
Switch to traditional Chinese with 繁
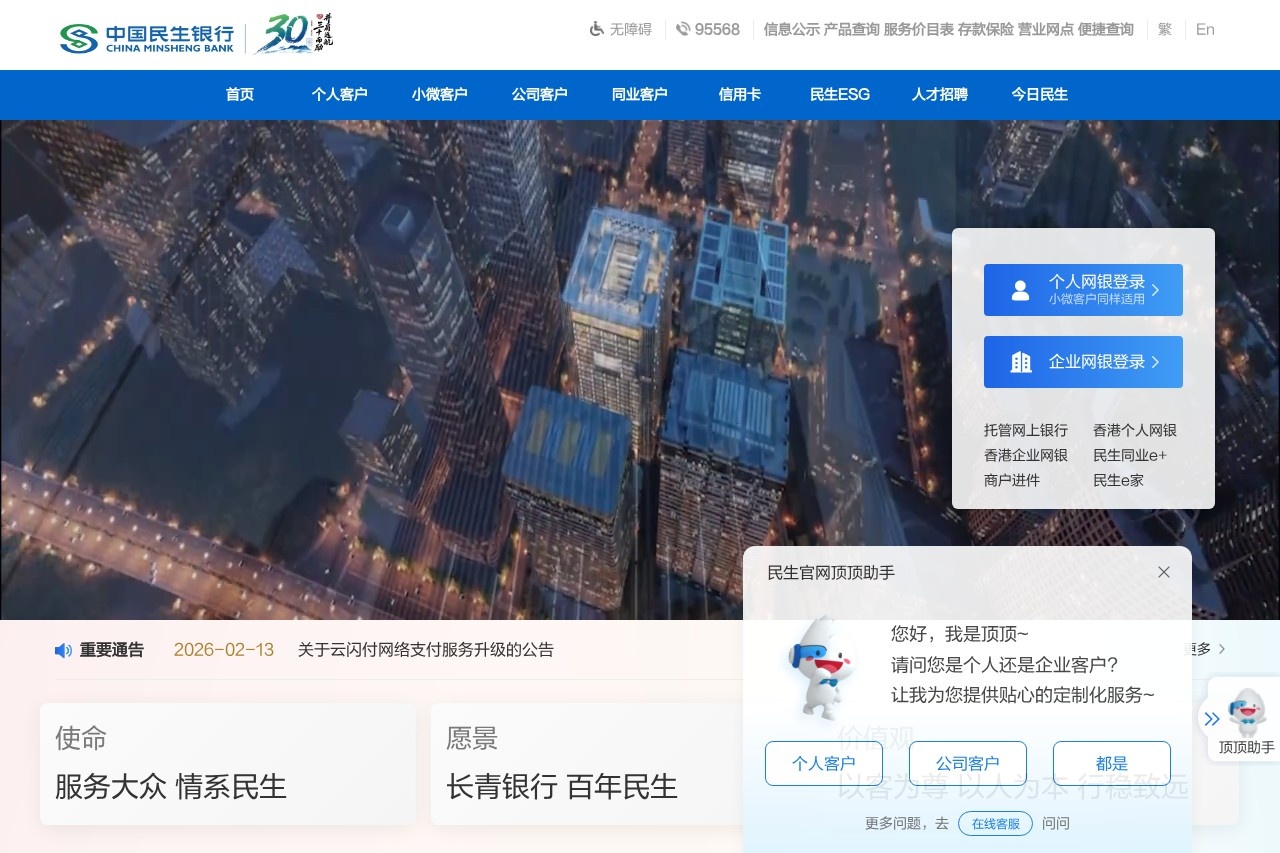point(1165,29)
